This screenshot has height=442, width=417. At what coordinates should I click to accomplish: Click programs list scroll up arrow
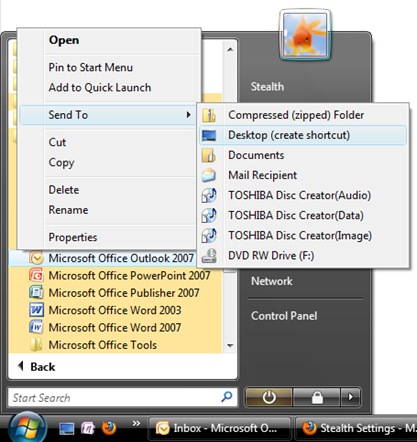pos(230,49)
